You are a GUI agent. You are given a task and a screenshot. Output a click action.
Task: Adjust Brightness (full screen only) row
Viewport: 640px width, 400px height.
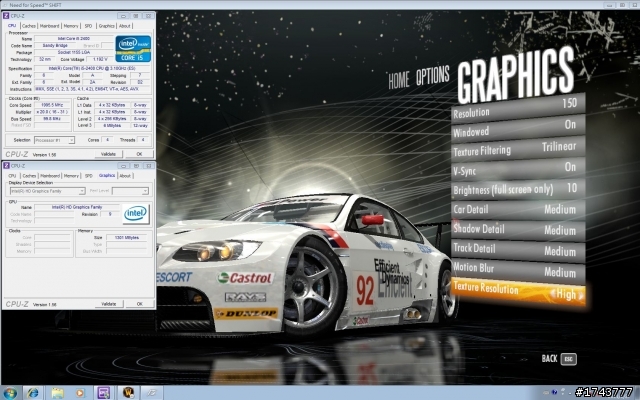pyautogui.click(x=518, y=189)
